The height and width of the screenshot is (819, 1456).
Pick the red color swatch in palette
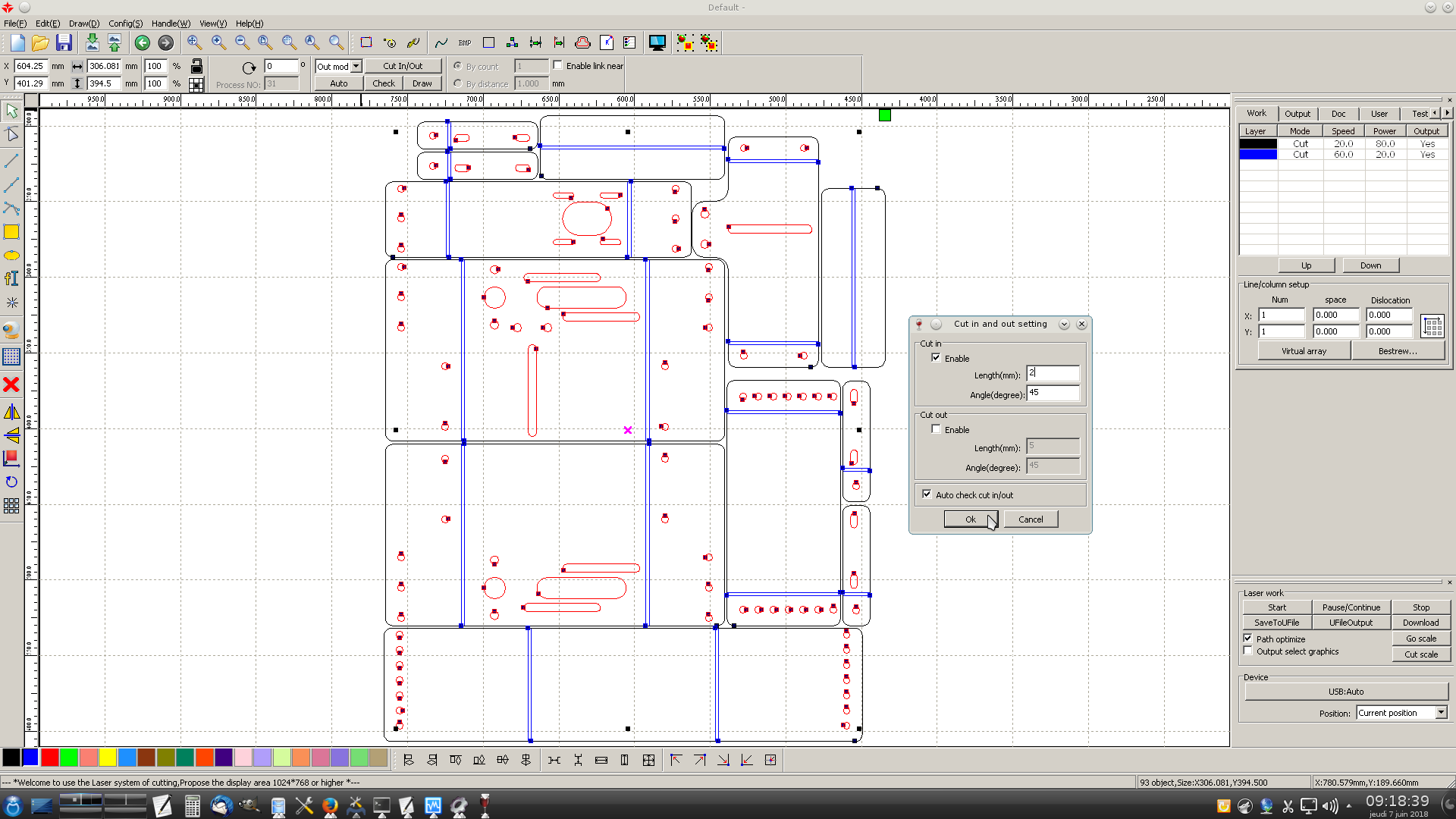click(x=50, y=757)
